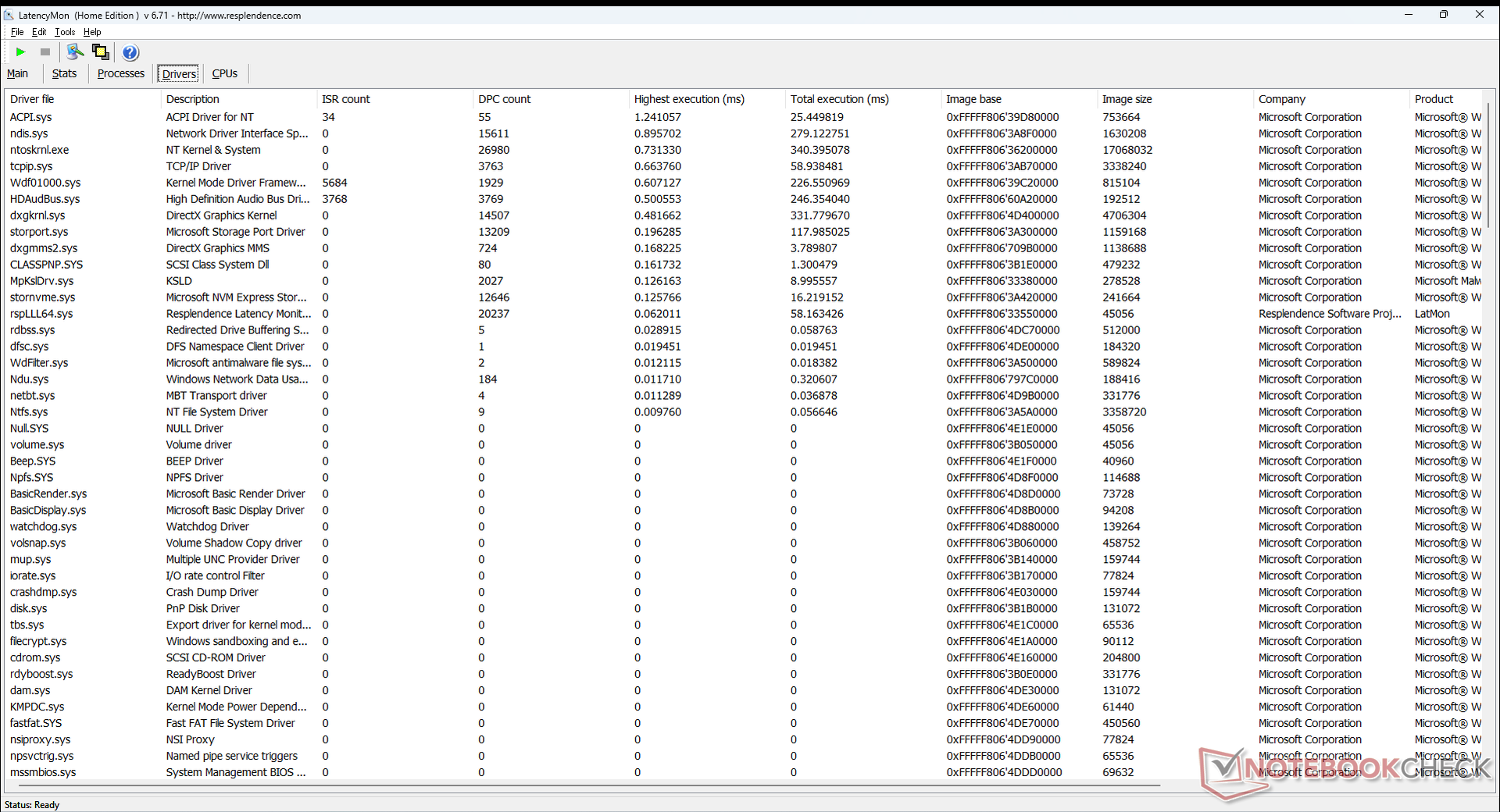This screenshot has height=812, width=1500.
Task: Click image base 0xFFFFF806'36200000
Action: (1002, 150)
